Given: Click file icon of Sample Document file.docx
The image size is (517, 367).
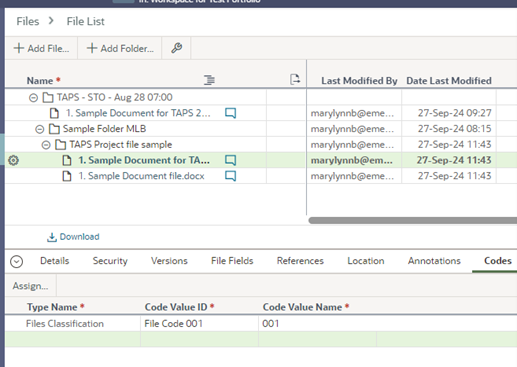Looking at the screenshot, I should [x=67, y=176].
